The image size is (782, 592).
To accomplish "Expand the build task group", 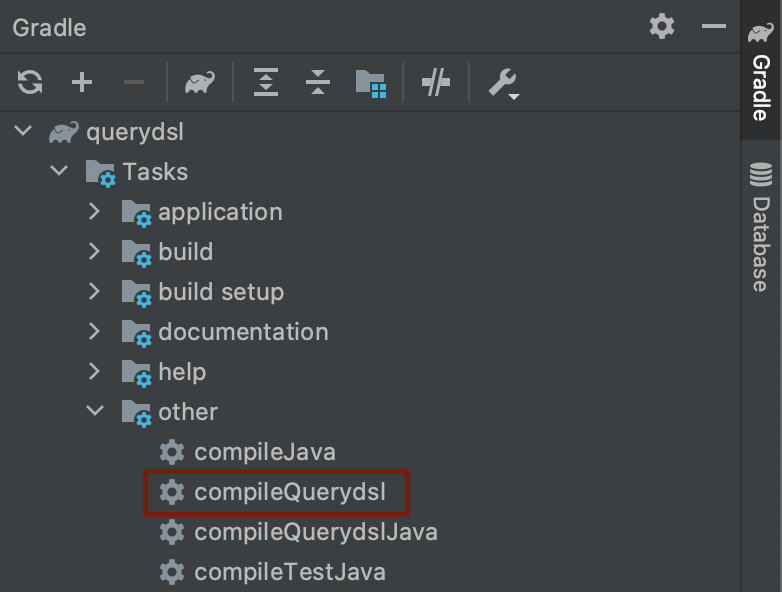I will (x=94, y=251).
